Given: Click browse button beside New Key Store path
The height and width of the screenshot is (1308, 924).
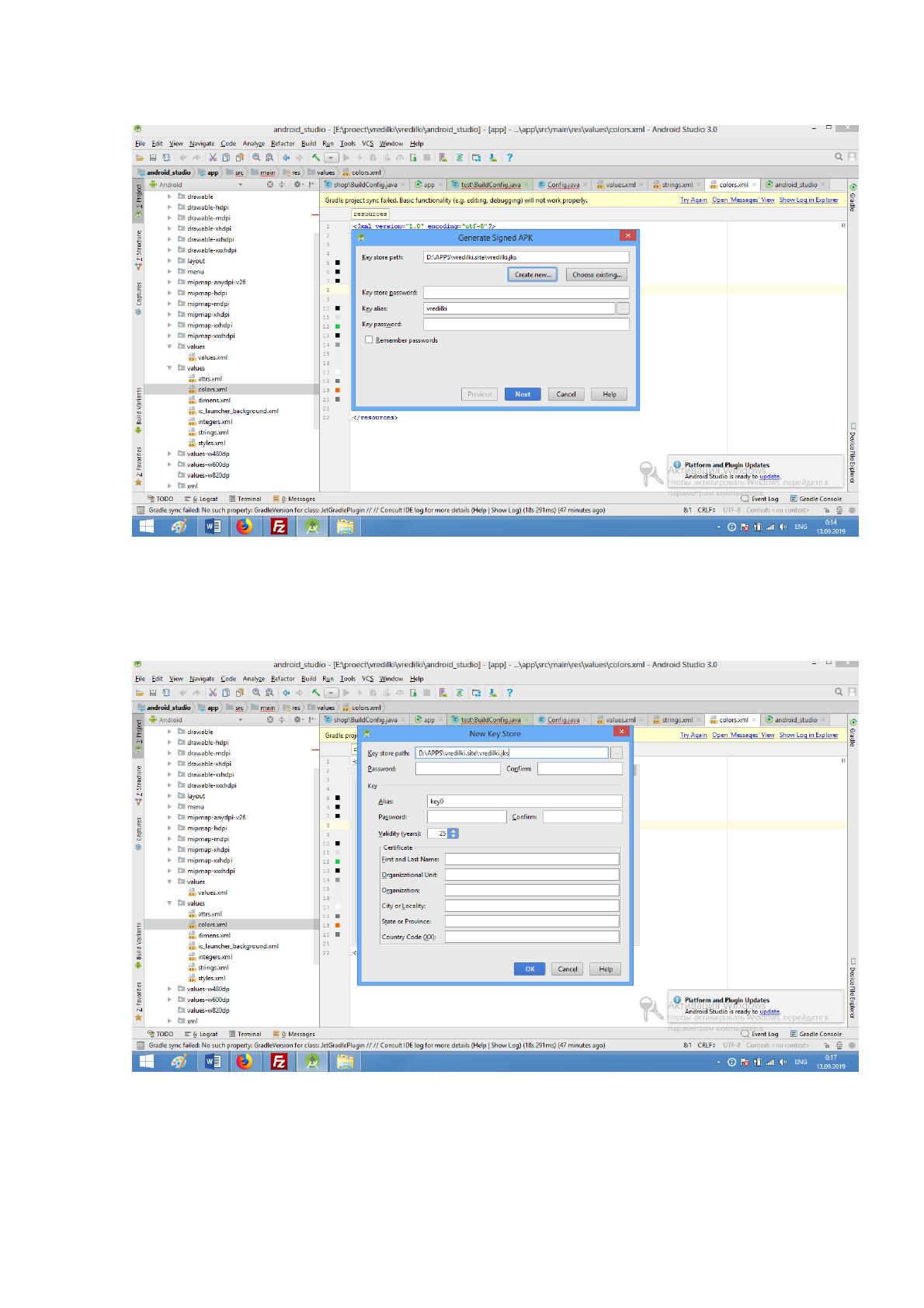Looking at the screenshot, I should click(x=617, y=753).
